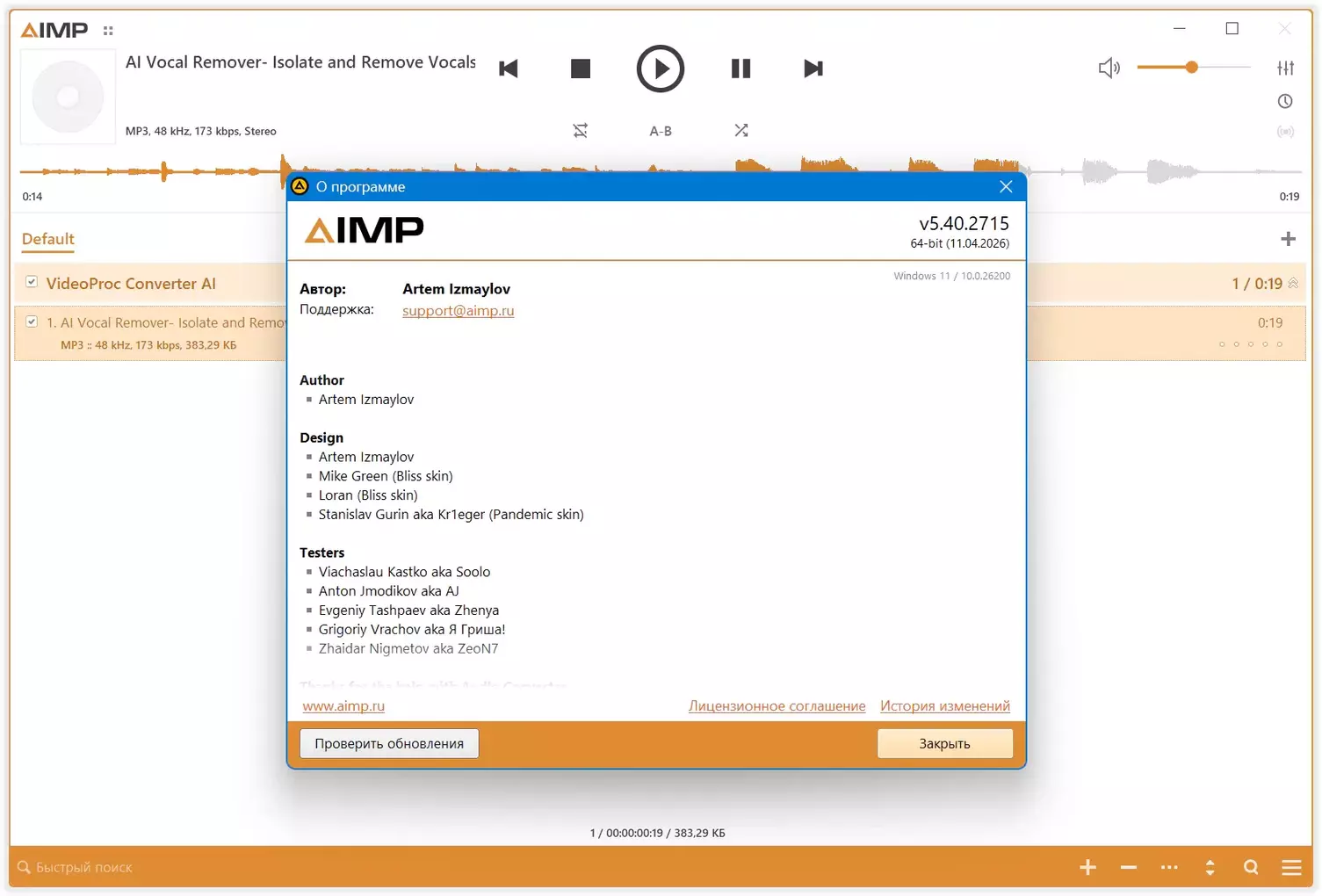The width and height of the screenshot is (1322, 896).
Task: Seek within the track waveform
Action: (x=661, y=170)
